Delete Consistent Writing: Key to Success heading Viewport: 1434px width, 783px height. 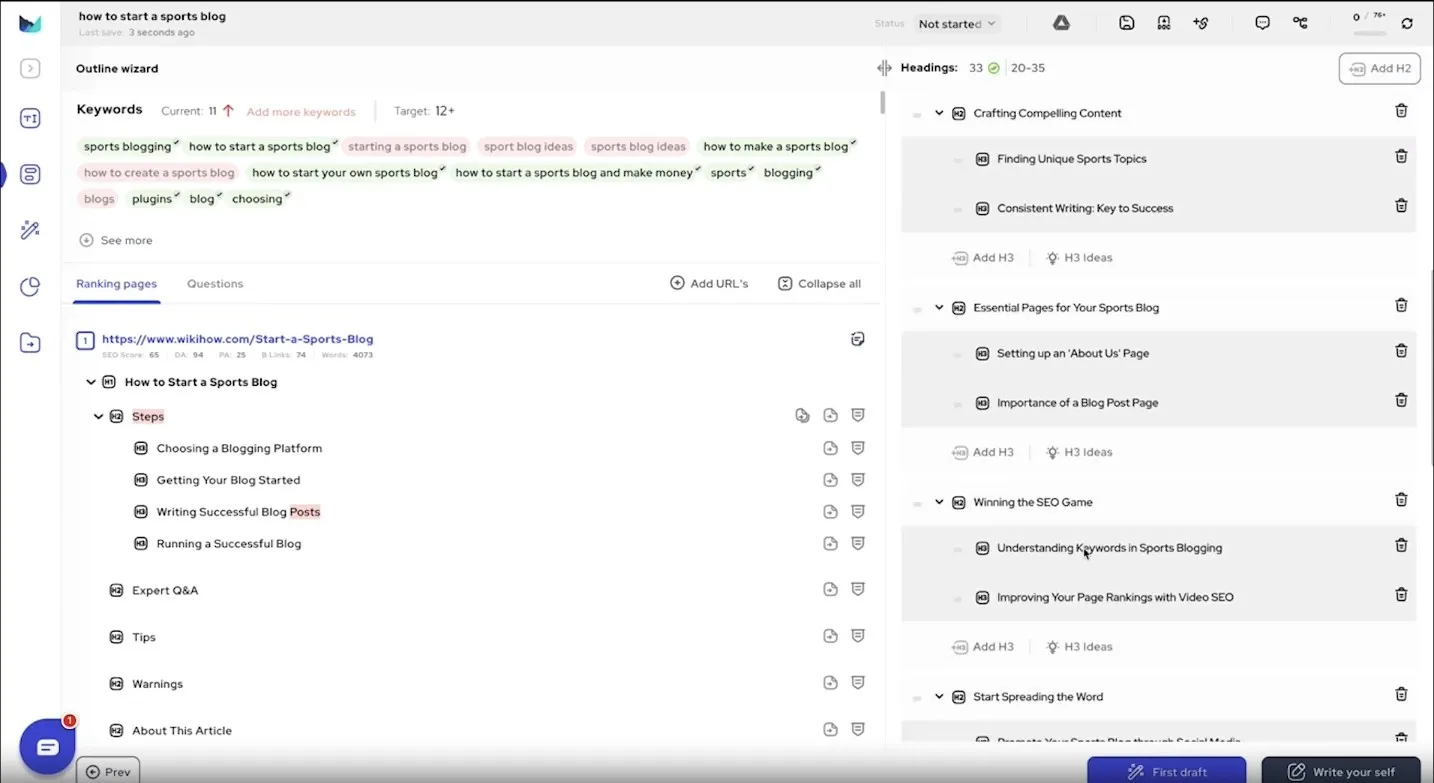coord(1401,205)
